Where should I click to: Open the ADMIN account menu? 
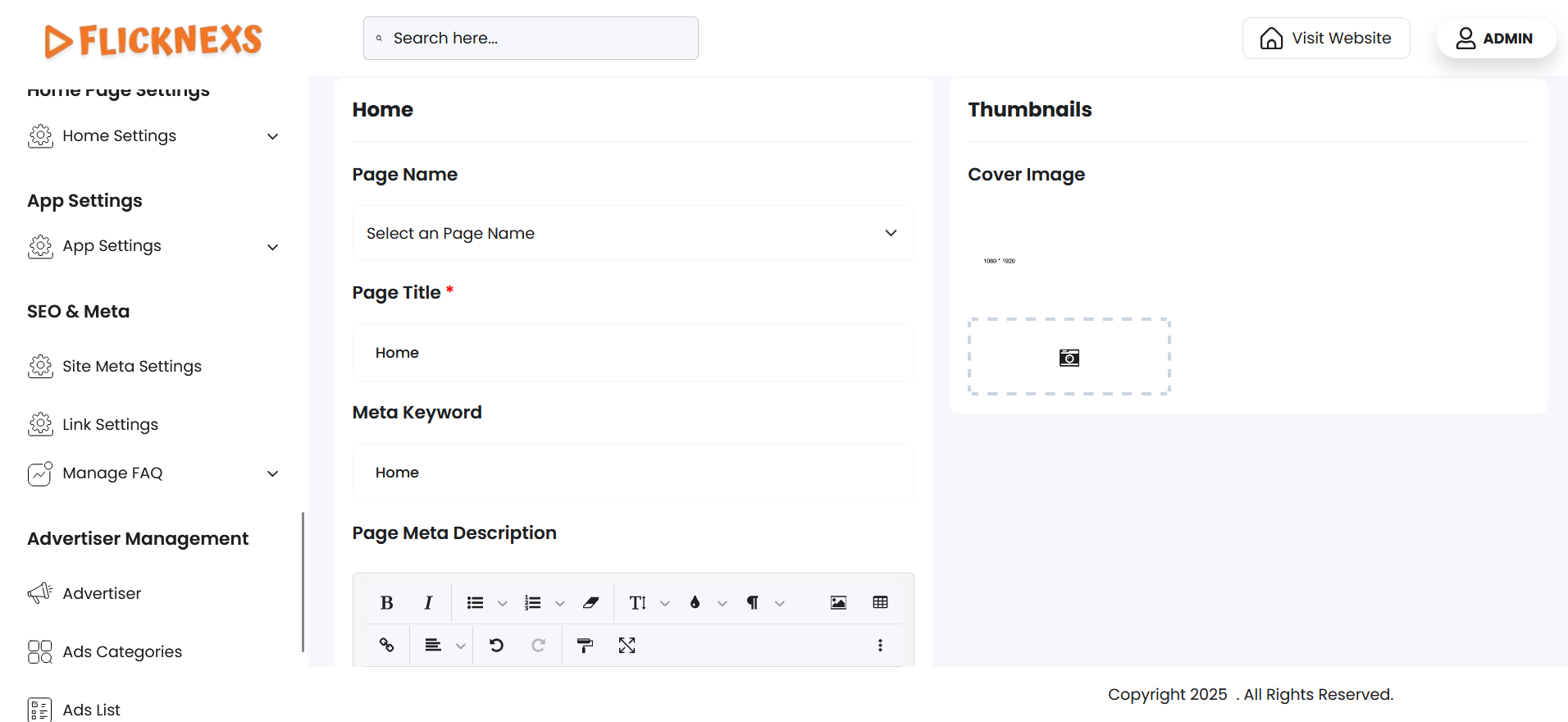tap(1495, 39)
